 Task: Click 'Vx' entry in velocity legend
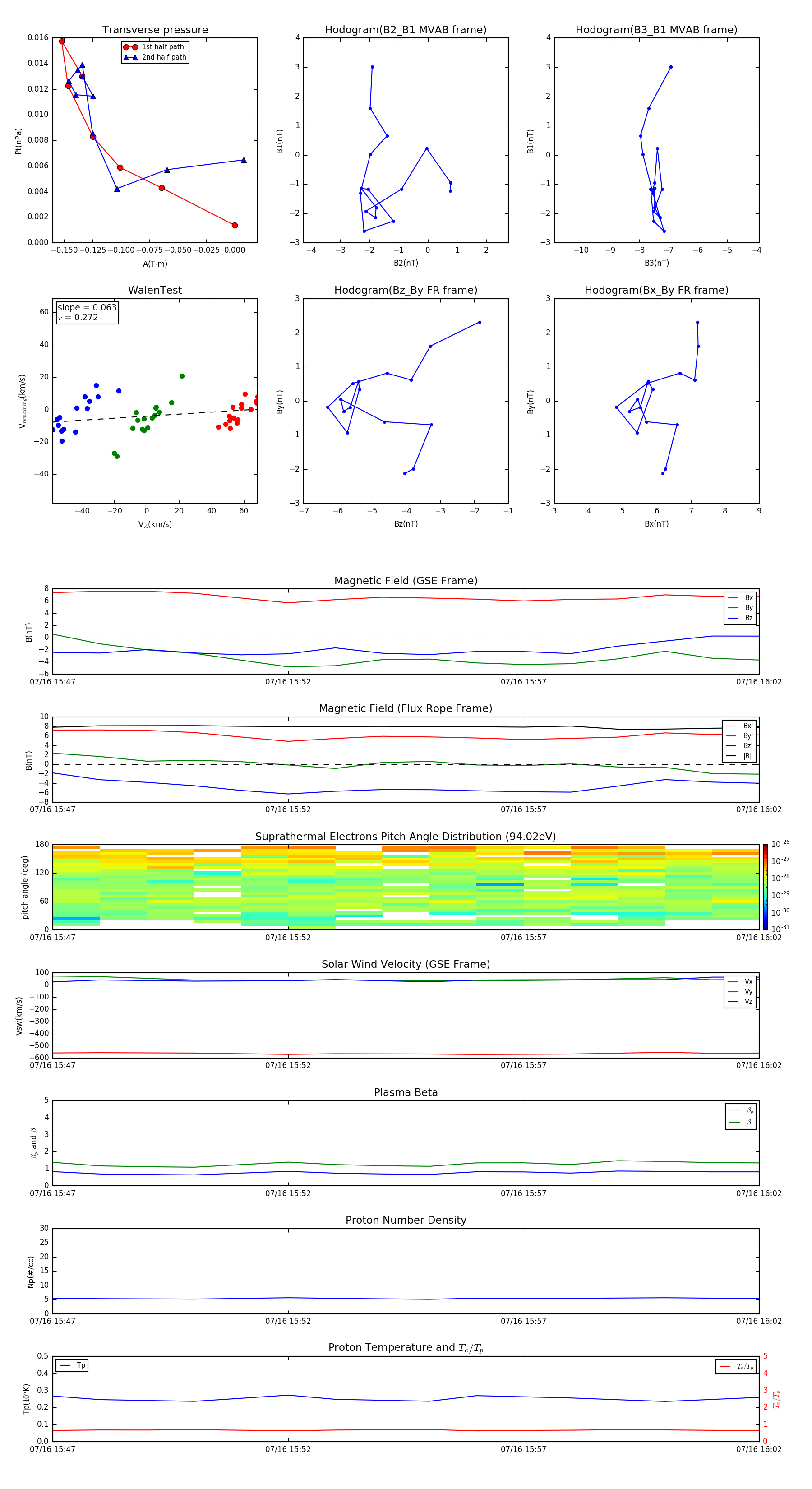740,981
